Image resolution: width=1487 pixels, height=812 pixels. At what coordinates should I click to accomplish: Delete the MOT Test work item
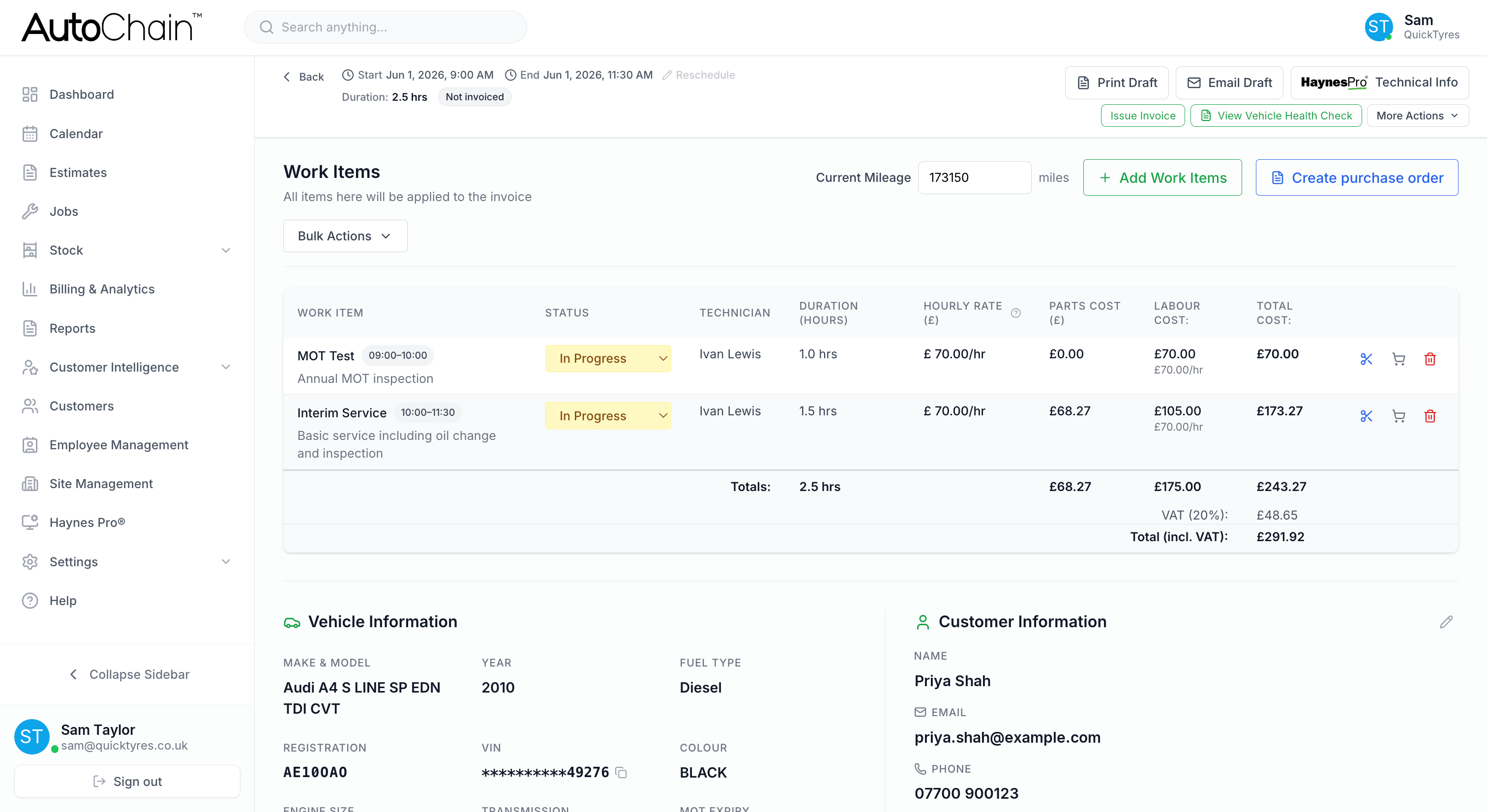(x=1430, y=359)
